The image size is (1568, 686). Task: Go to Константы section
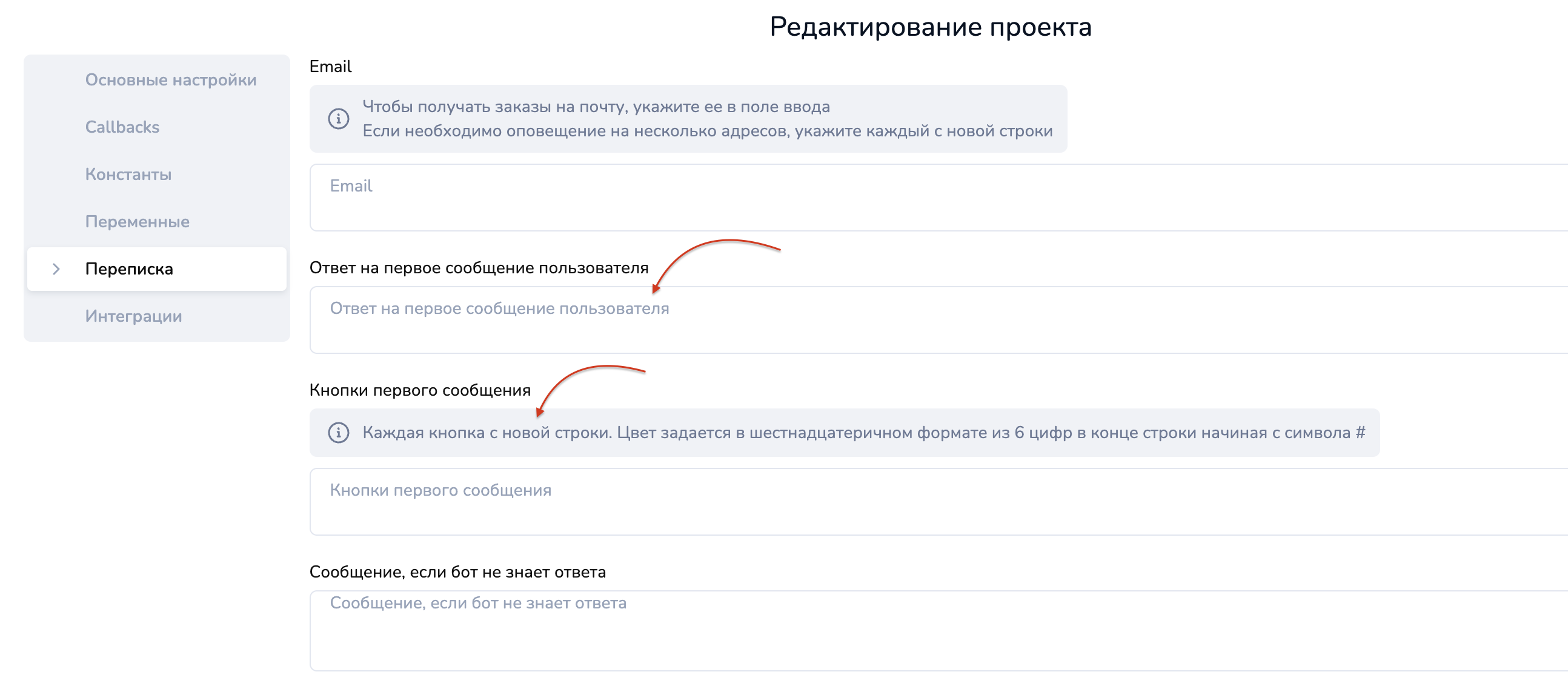click(128, 175)
